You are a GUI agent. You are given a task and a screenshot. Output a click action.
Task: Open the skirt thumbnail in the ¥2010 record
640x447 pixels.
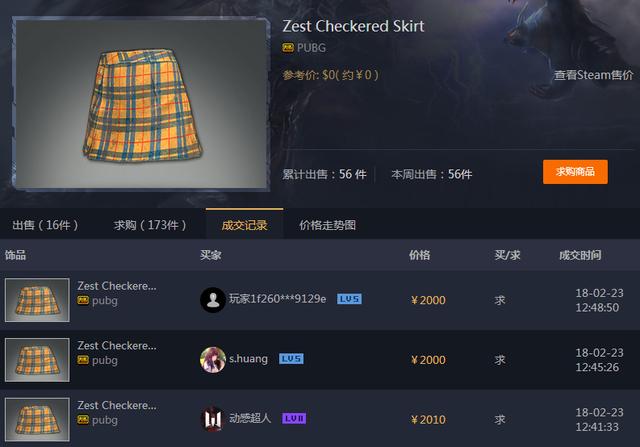(x=37, y=419)
